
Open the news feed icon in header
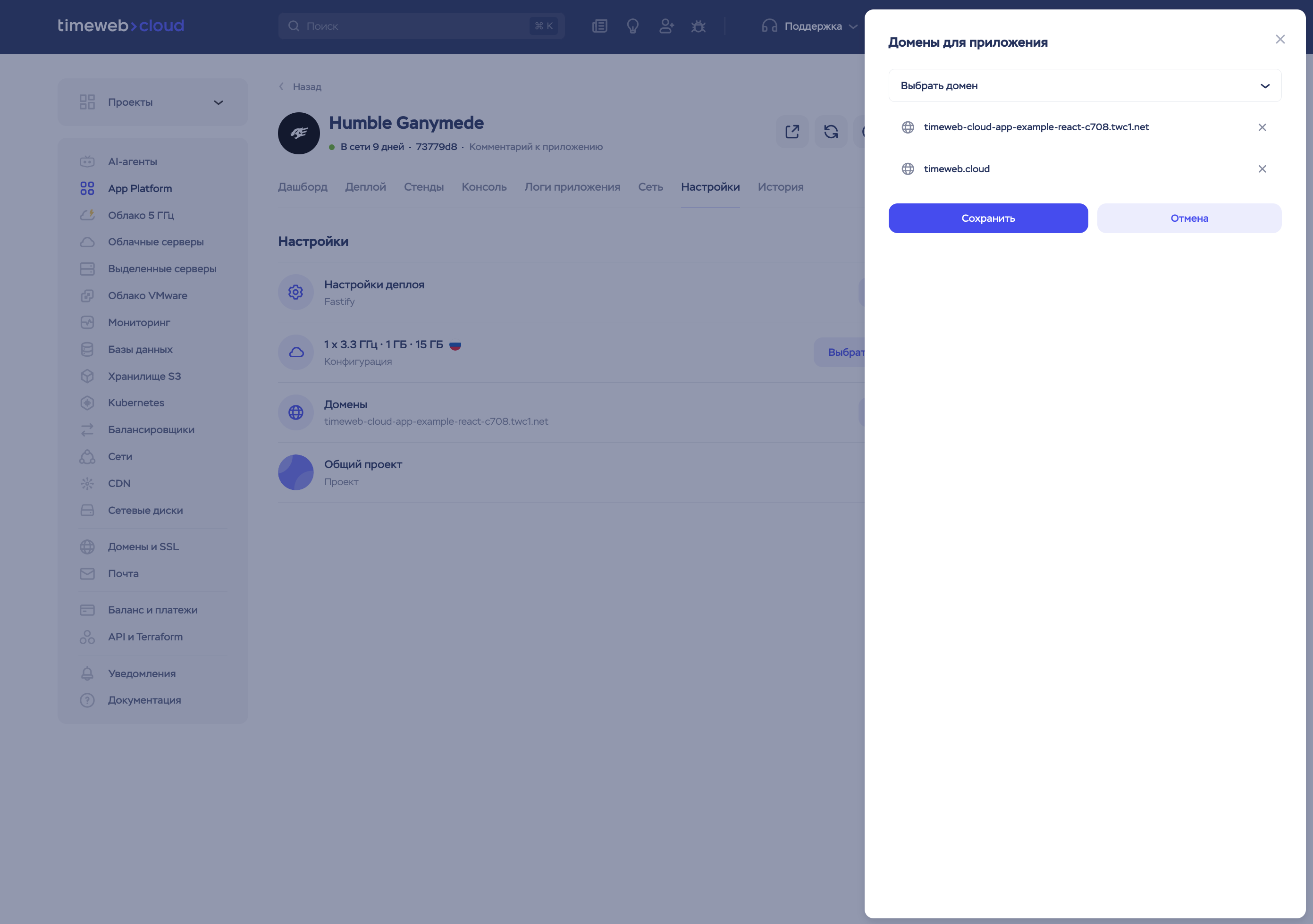coord(599,26)
